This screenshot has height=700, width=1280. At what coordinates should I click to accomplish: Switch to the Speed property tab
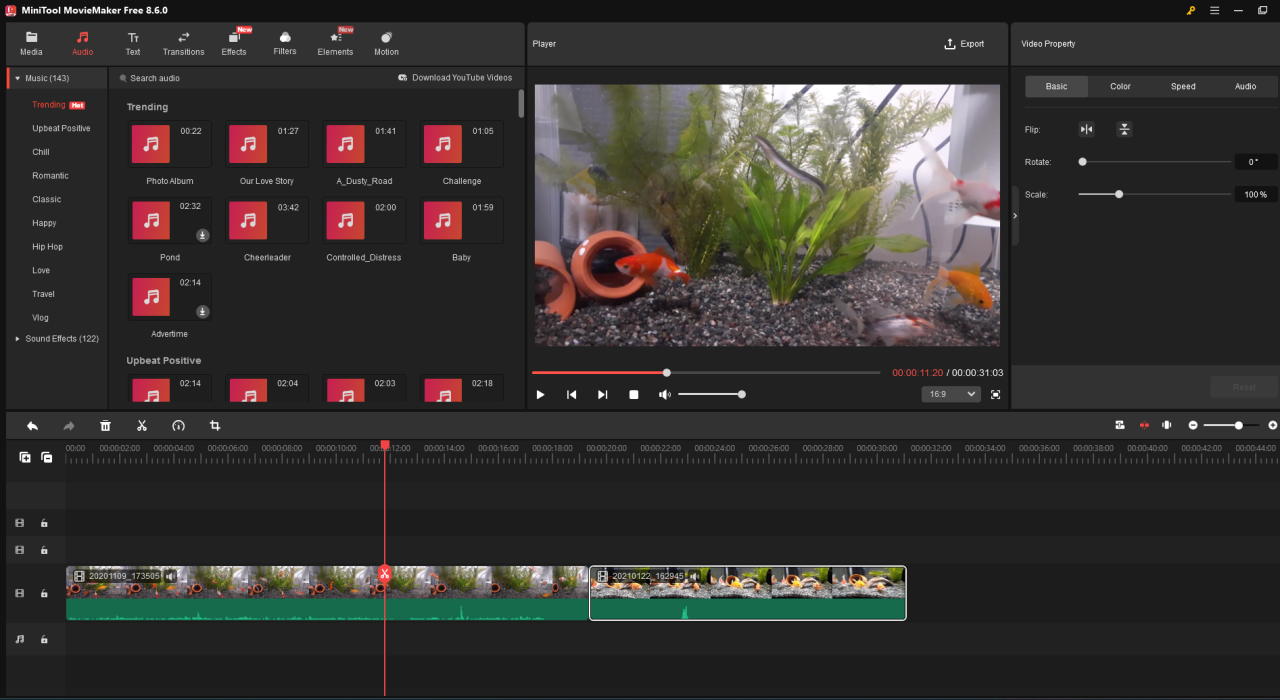[x=1183, y=86]
